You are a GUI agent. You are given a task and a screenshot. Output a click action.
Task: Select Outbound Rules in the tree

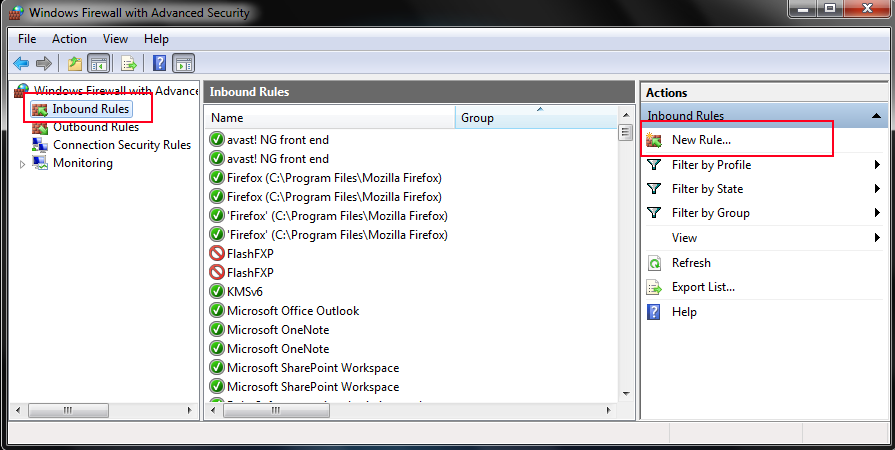click(x=96, y=127)
